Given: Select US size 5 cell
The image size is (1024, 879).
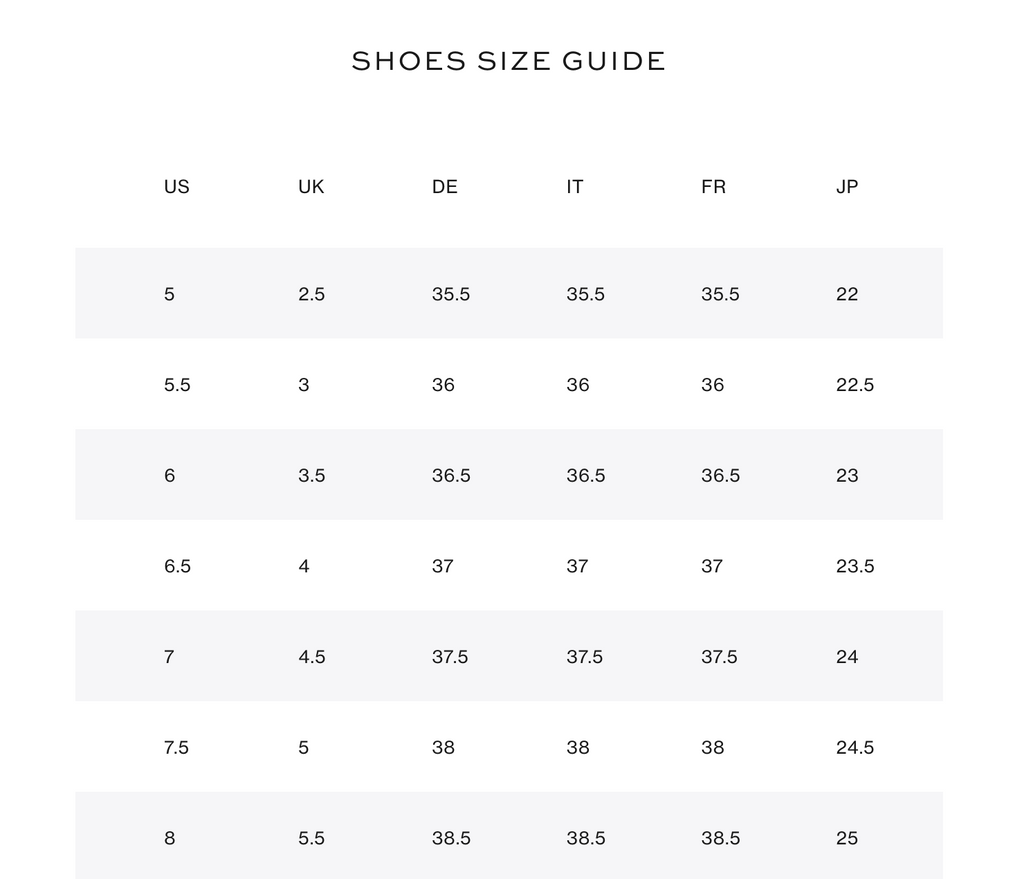Looking at the screenshot, I should pos(169,295).
